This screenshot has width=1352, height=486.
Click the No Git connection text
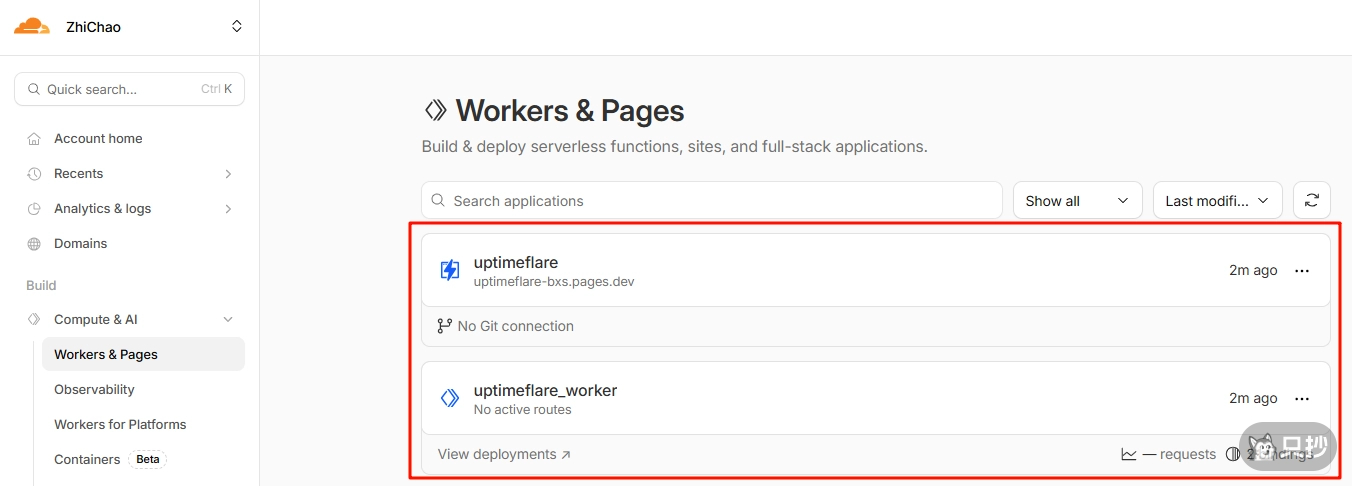[x=516, y=326]
